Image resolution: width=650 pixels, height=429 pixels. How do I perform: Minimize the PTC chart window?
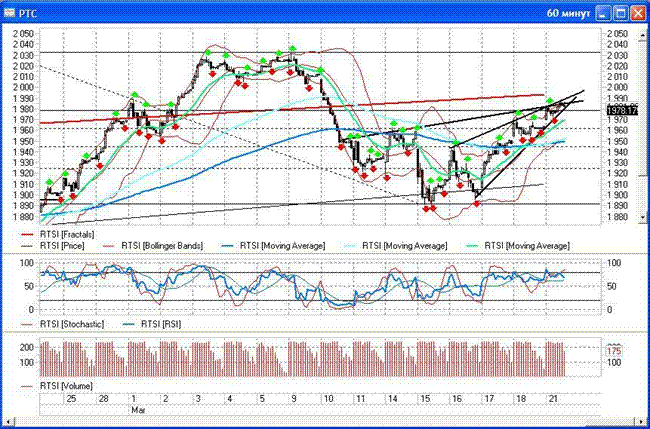(x=603, y=14)
